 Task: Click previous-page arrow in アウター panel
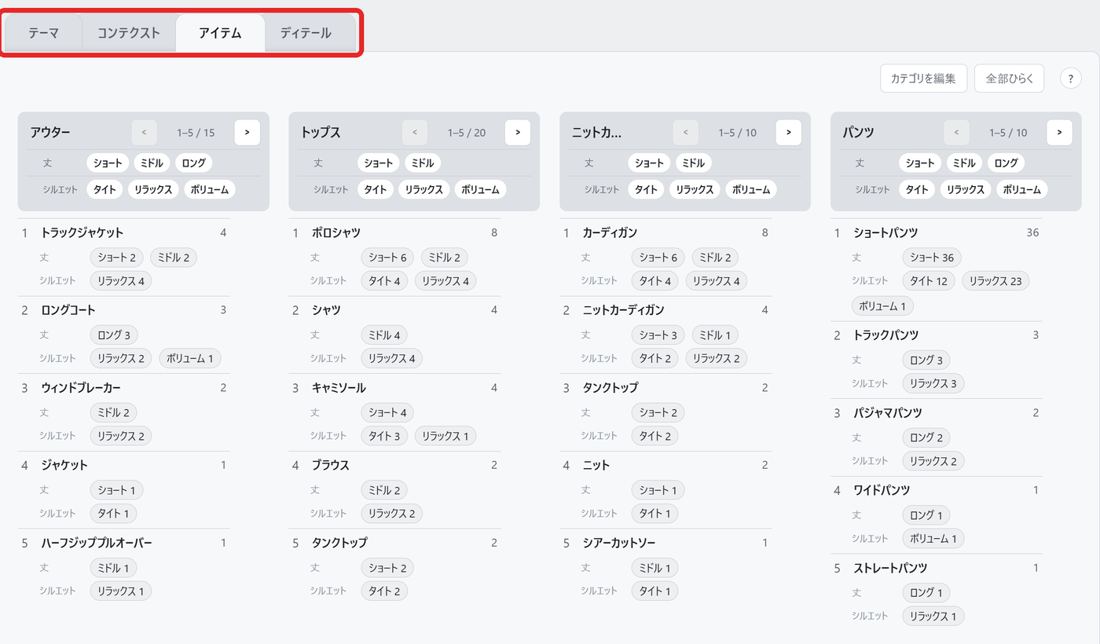[145, 132]
